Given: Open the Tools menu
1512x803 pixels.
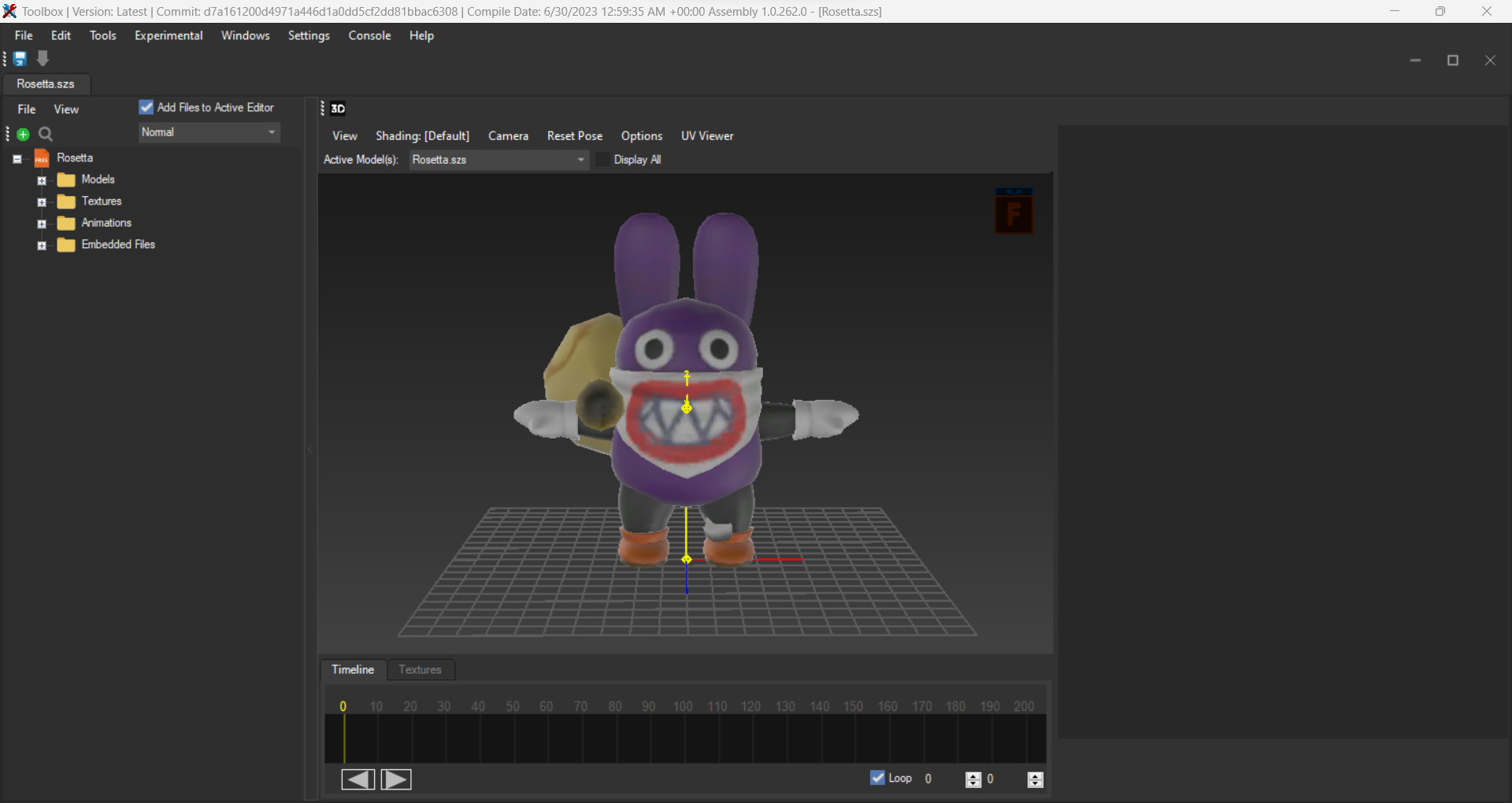Looking at the screenshot, I should point(102,35).
